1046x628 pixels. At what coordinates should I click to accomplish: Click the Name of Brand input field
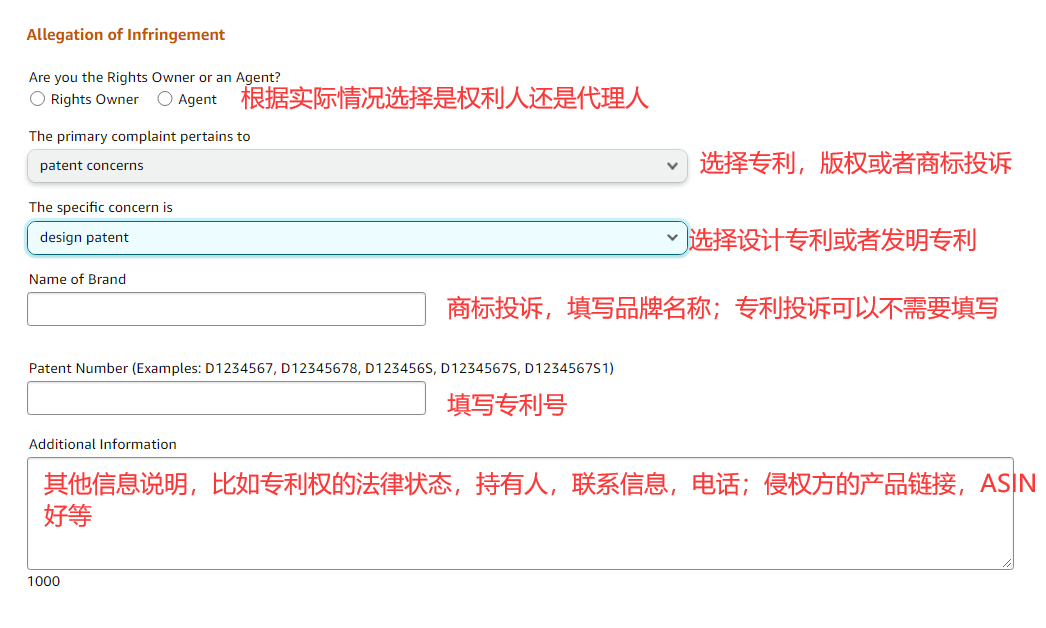[x=226, y=309]
